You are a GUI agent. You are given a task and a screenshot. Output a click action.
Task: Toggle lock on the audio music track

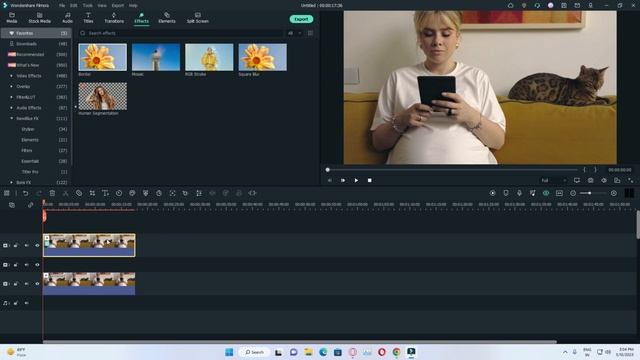pos(16,303)
